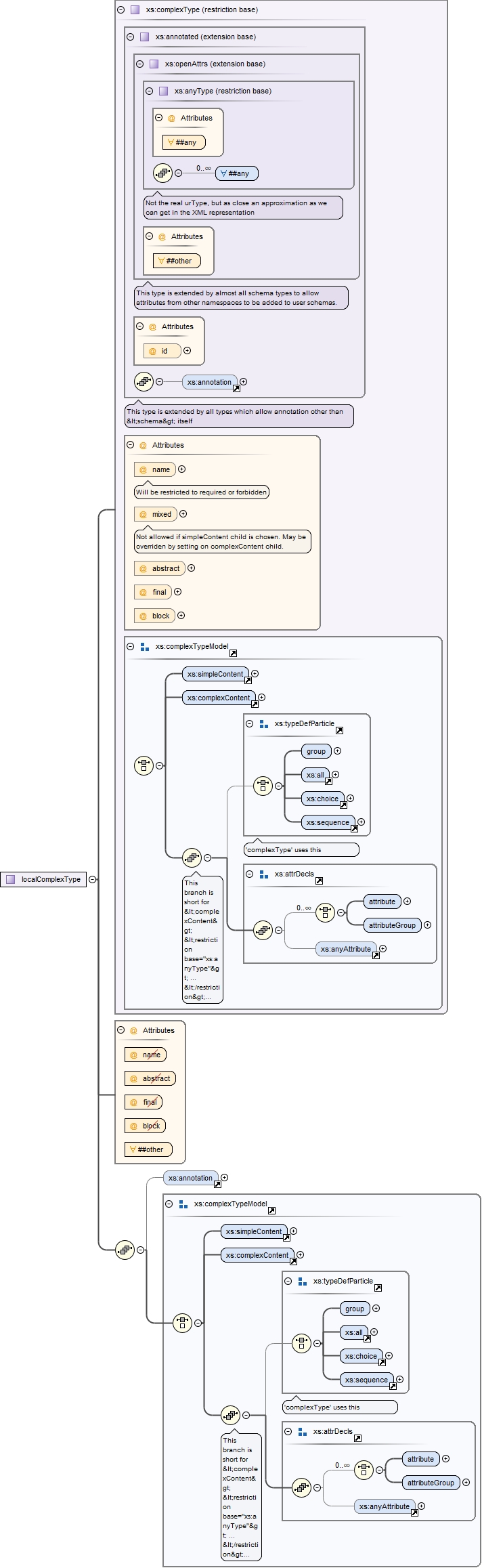Click the xs:complexType restriction base type icon

pos(135,9)
